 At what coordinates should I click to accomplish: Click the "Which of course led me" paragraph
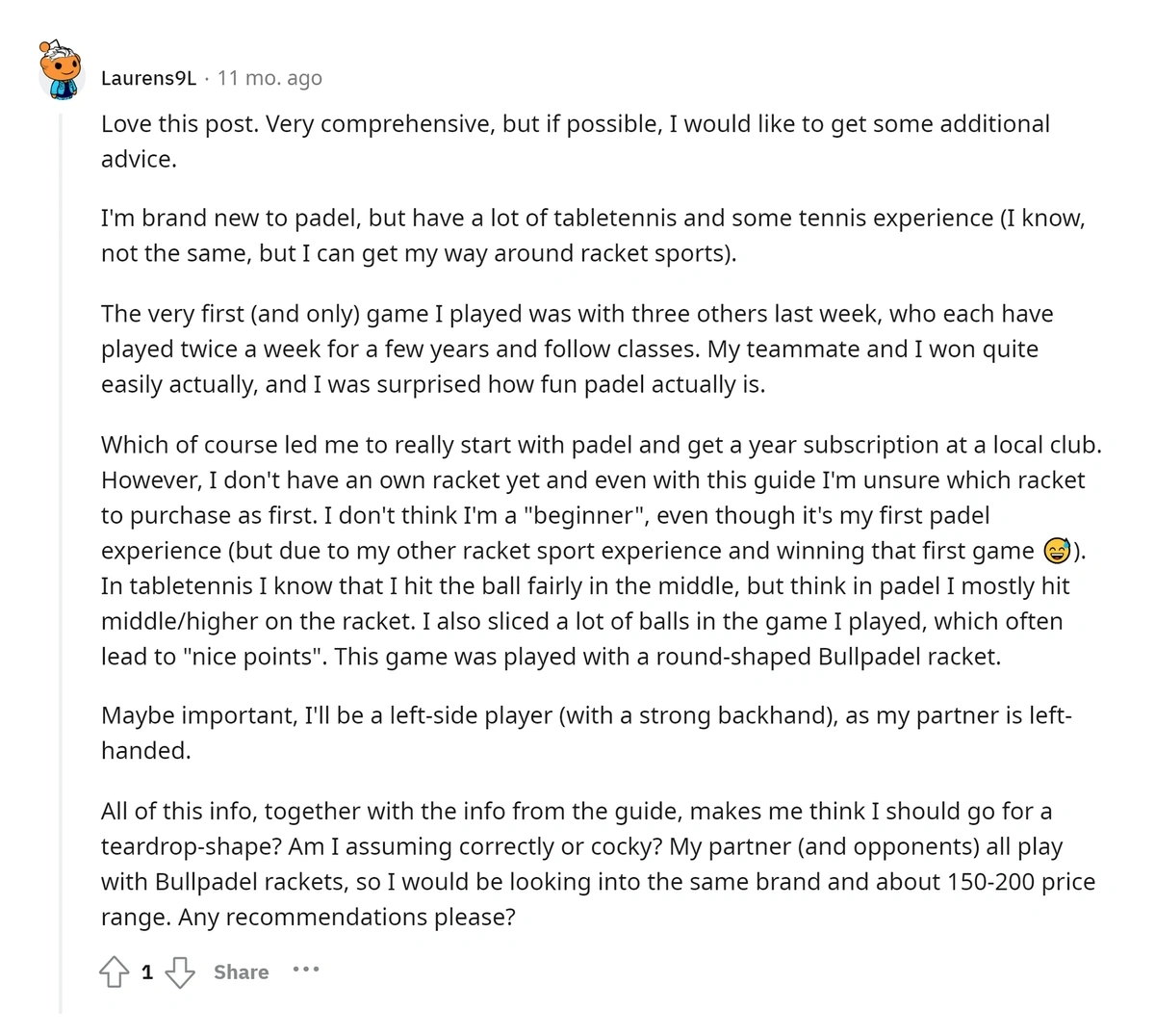tap(602, 551)
